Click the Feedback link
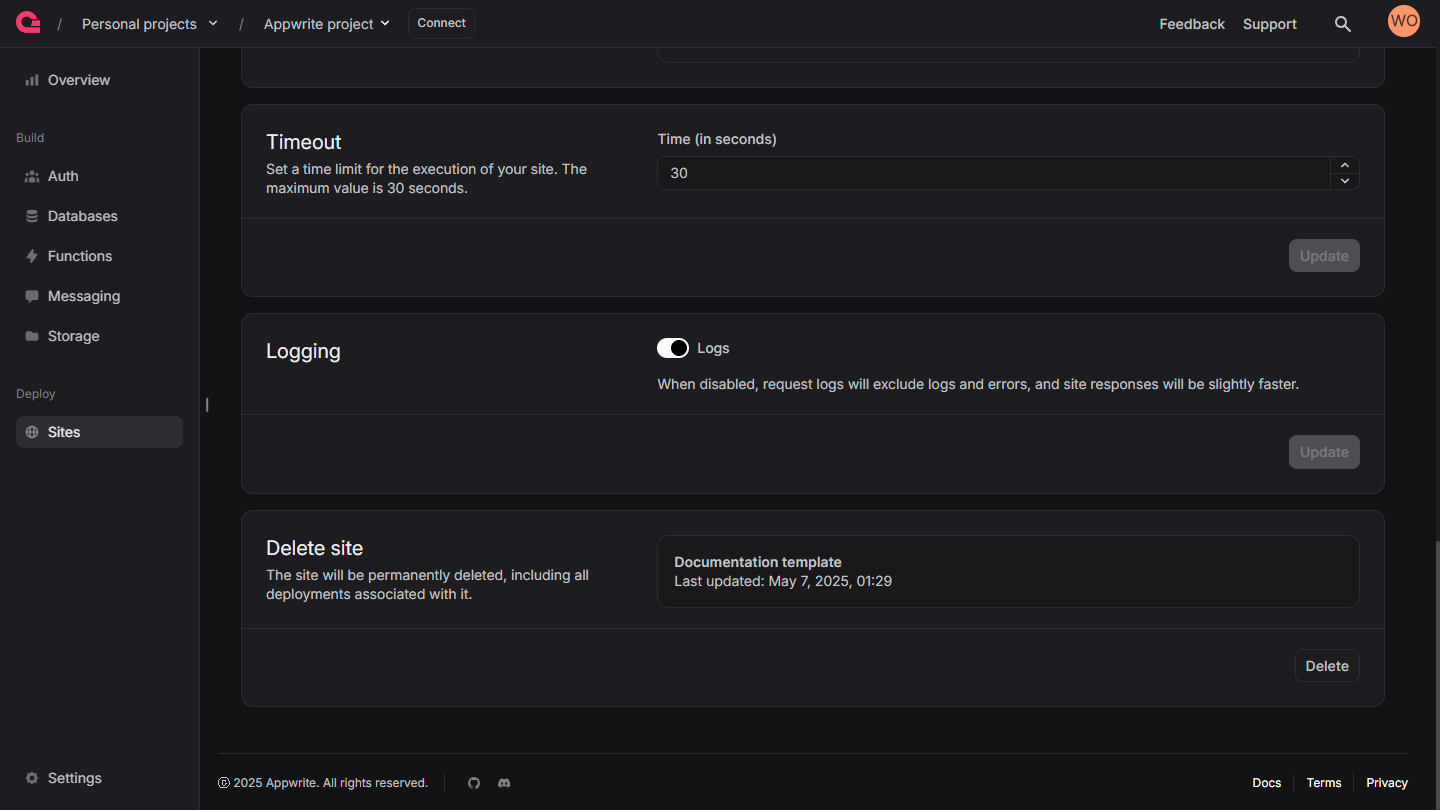Viewport: 1440px width, 810px height. click(x=1192, y=24)
